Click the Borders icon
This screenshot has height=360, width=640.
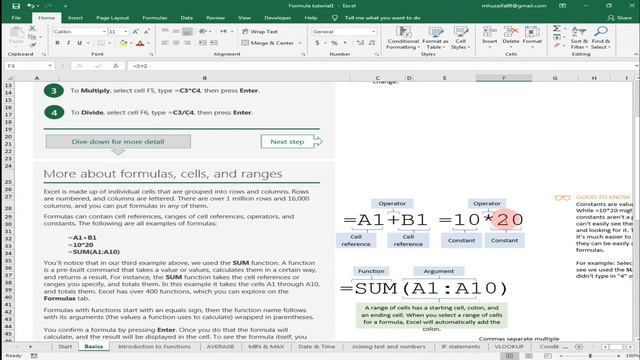tap(101, 43)
